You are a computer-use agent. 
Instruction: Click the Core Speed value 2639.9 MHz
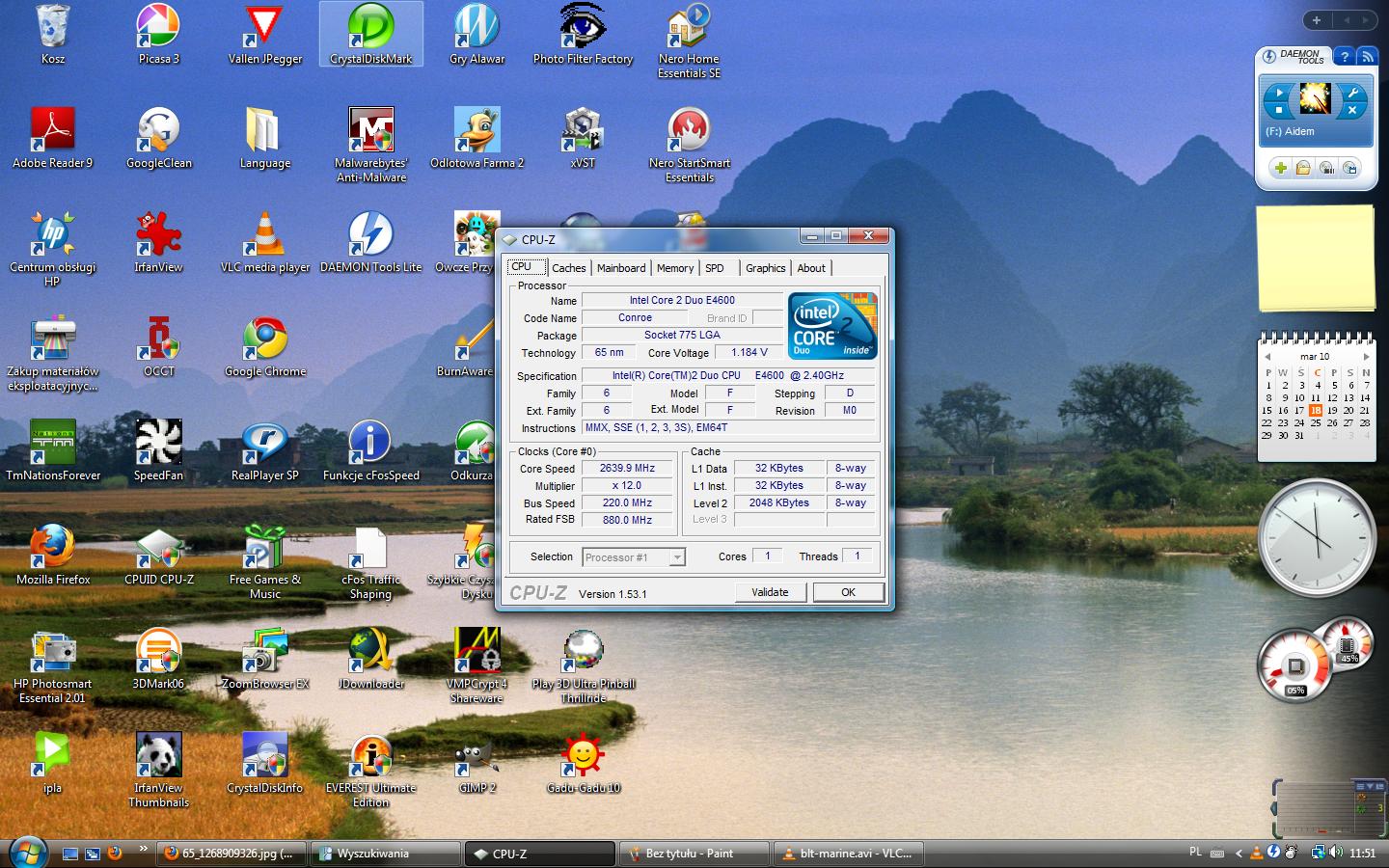627,468
